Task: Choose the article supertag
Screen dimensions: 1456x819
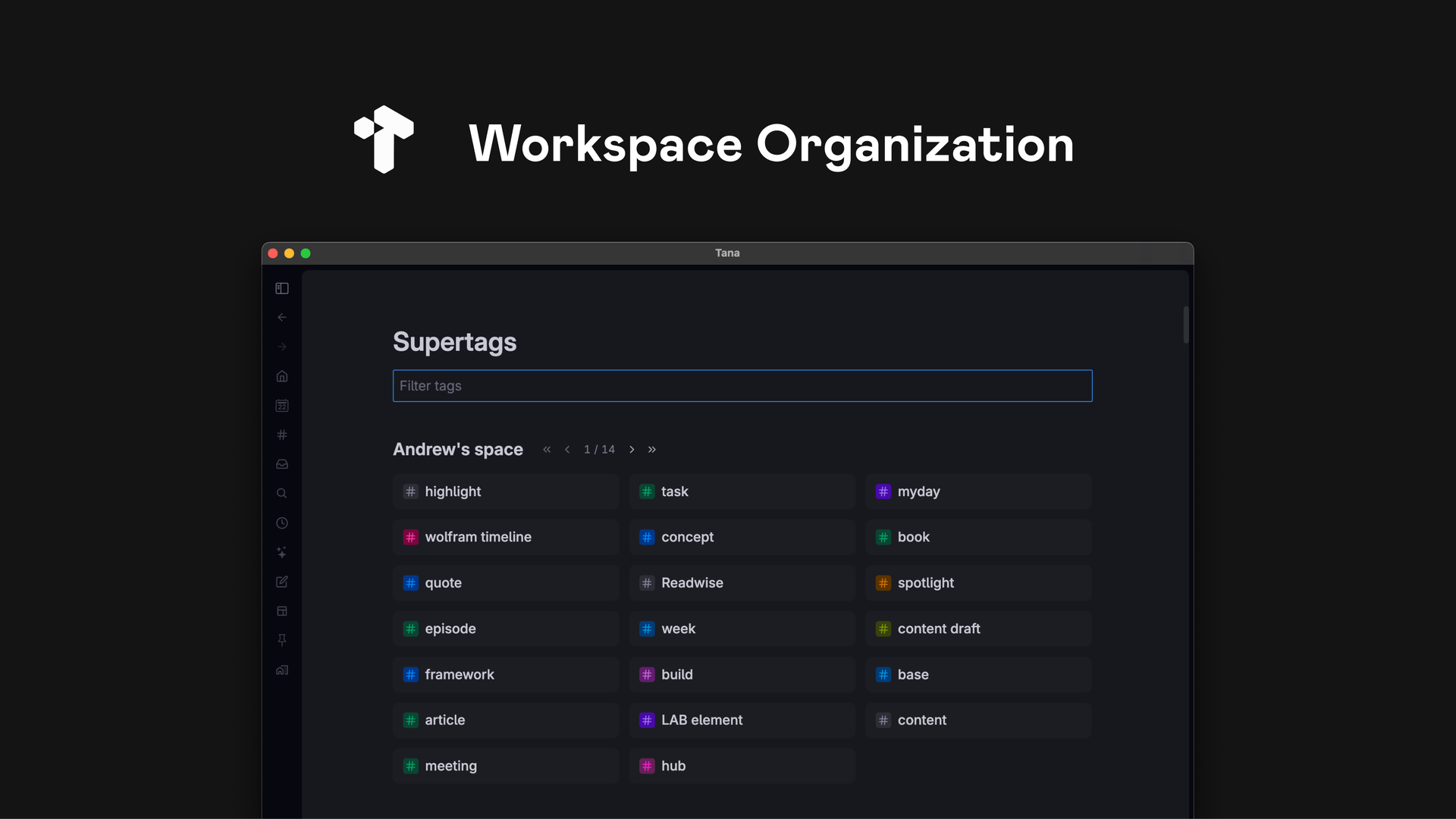Action: tap(506, 720)
